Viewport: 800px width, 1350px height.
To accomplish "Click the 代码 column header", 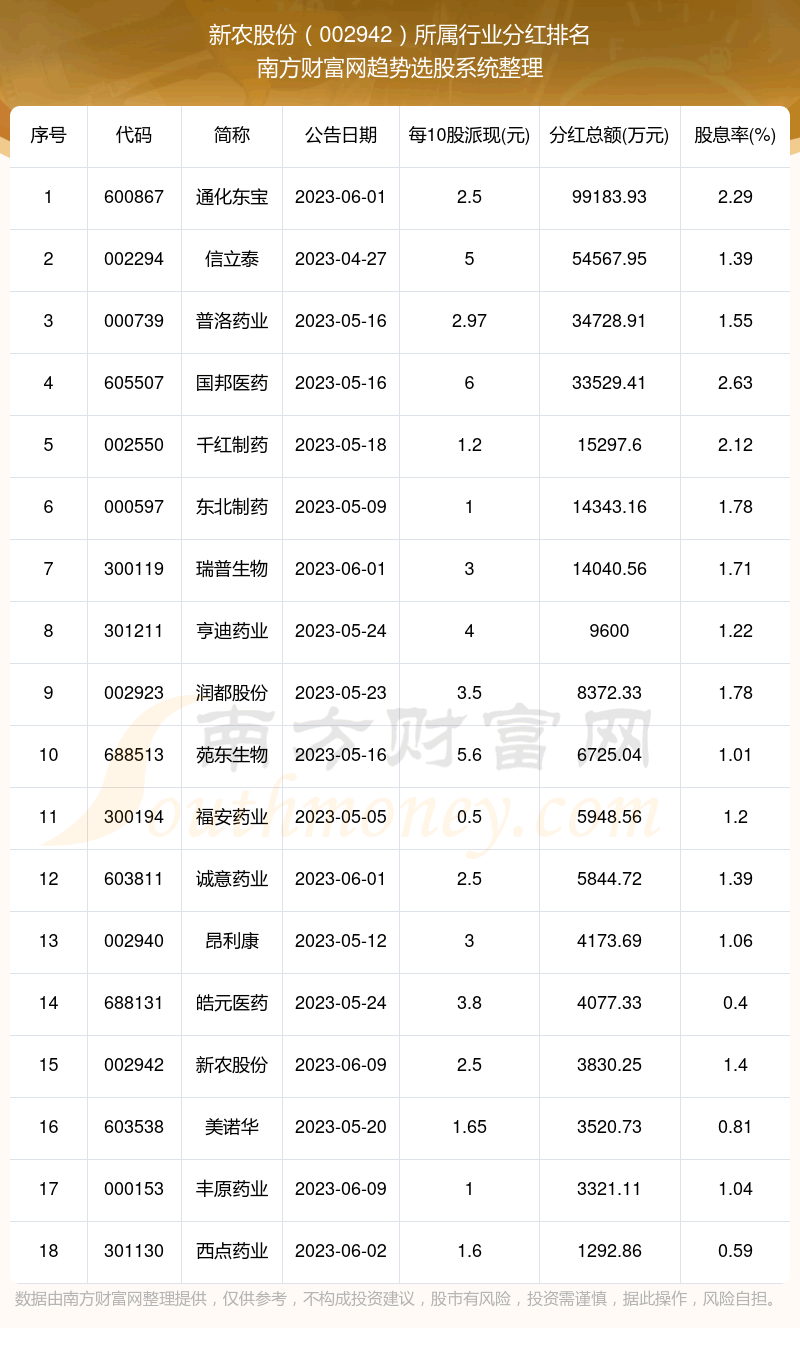I will [x=134, y=135].
